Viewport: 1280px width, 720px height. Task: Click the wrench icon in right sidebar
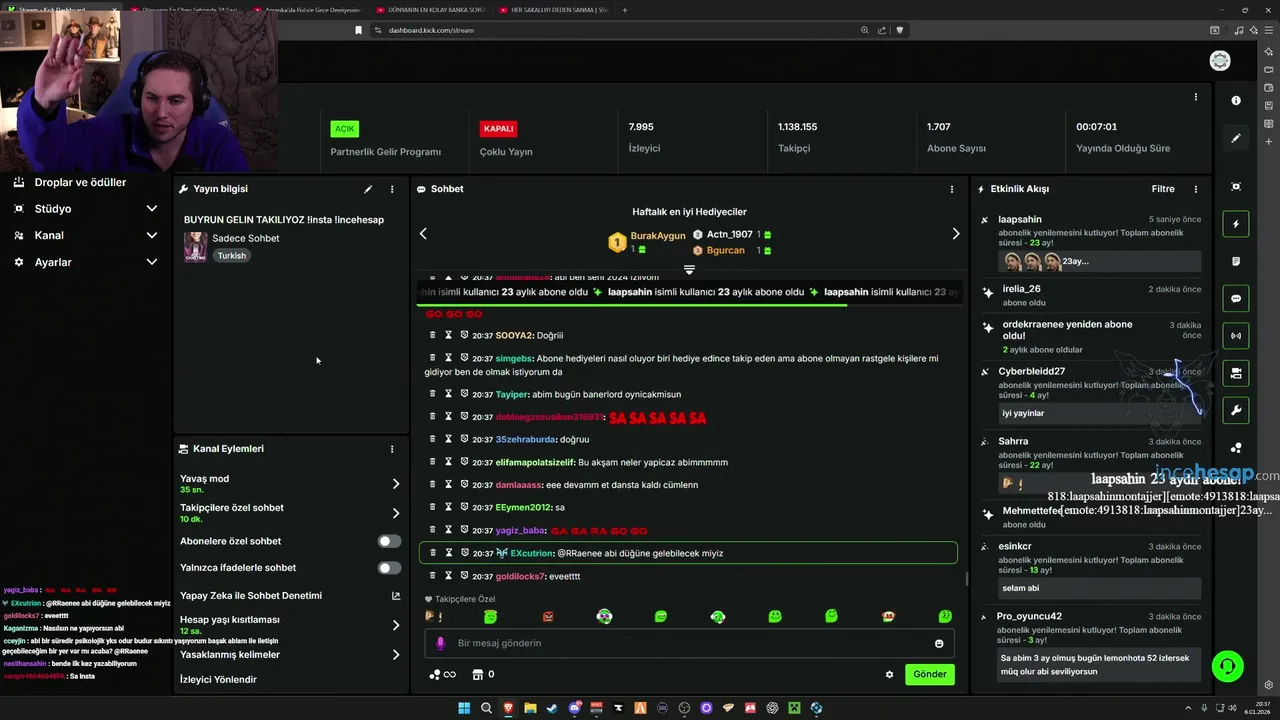(1236, 410)
